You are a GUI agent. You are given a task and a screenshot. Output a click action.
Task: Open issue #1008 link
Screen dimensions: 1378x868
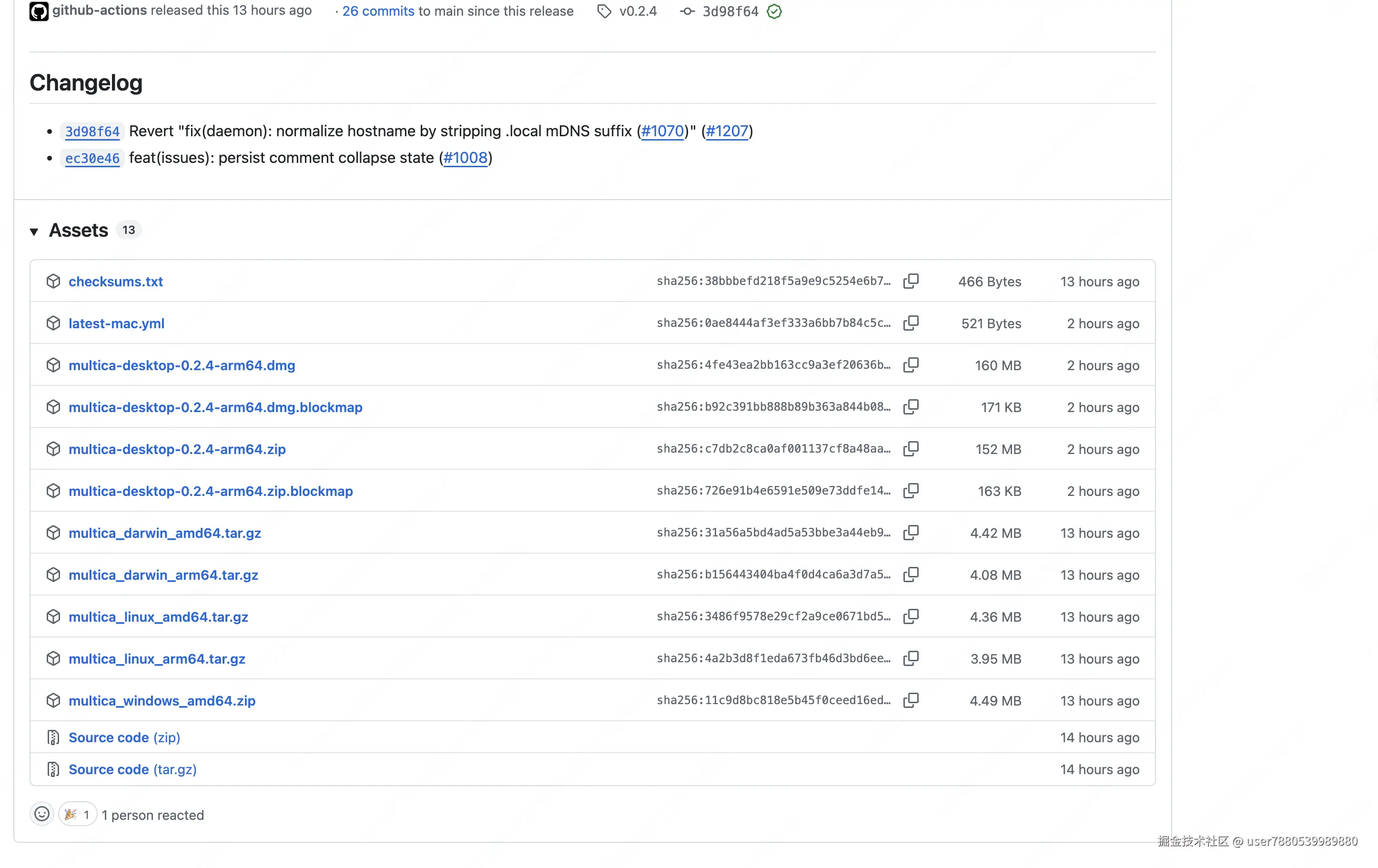(465, 158)
